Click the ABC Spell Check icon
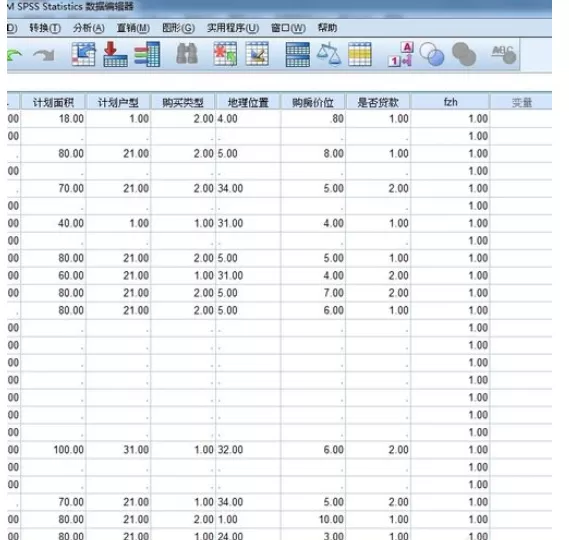The width and height of the screenshot is (569, 540). (504, 54)
